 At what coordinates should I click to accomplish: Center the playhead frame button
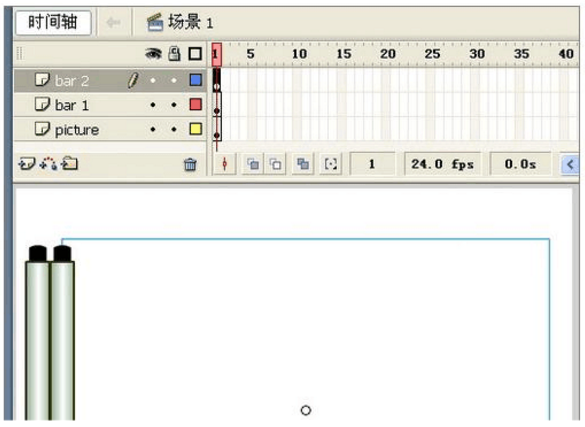point(225,164)
